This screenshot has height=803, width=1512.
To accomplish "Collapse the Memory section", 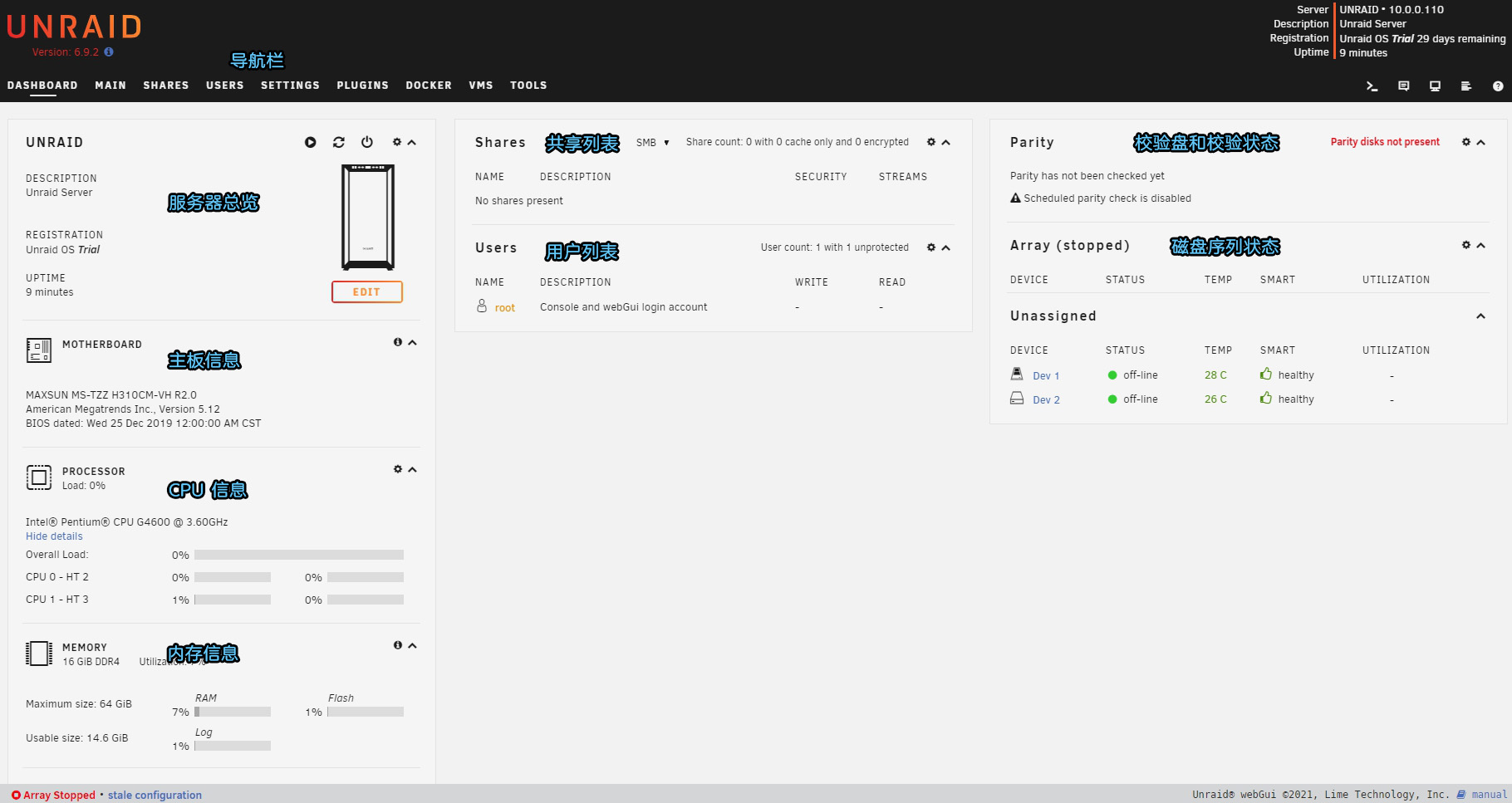I will coord(412,645).
